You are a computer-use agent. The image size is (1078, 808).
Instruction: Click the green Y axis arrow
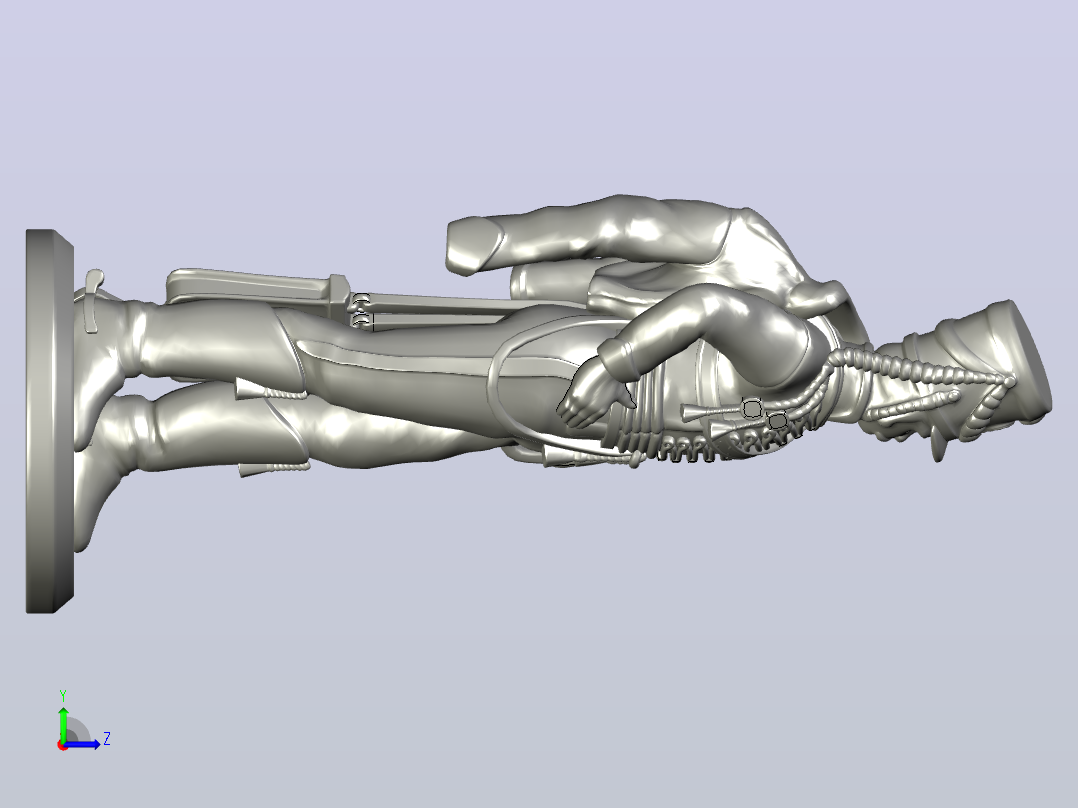[63, 723]
